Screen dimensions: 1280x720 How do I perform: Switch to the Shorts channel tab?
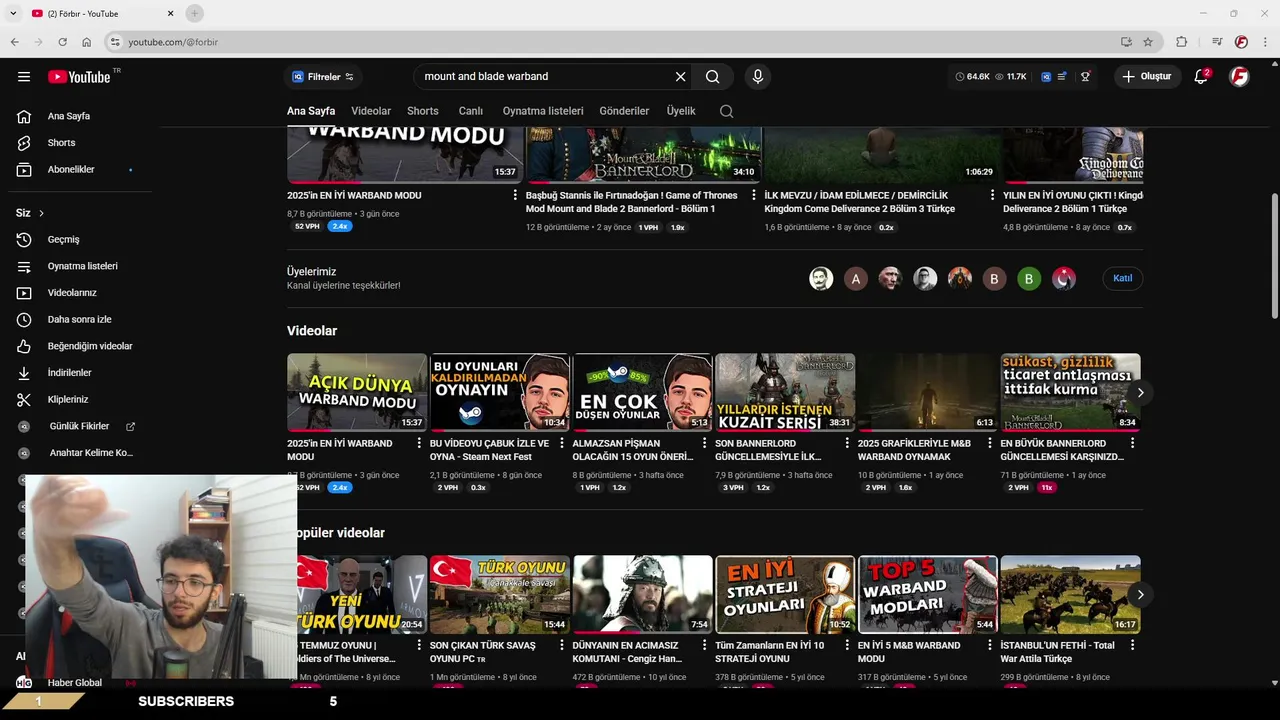point(422,111)
